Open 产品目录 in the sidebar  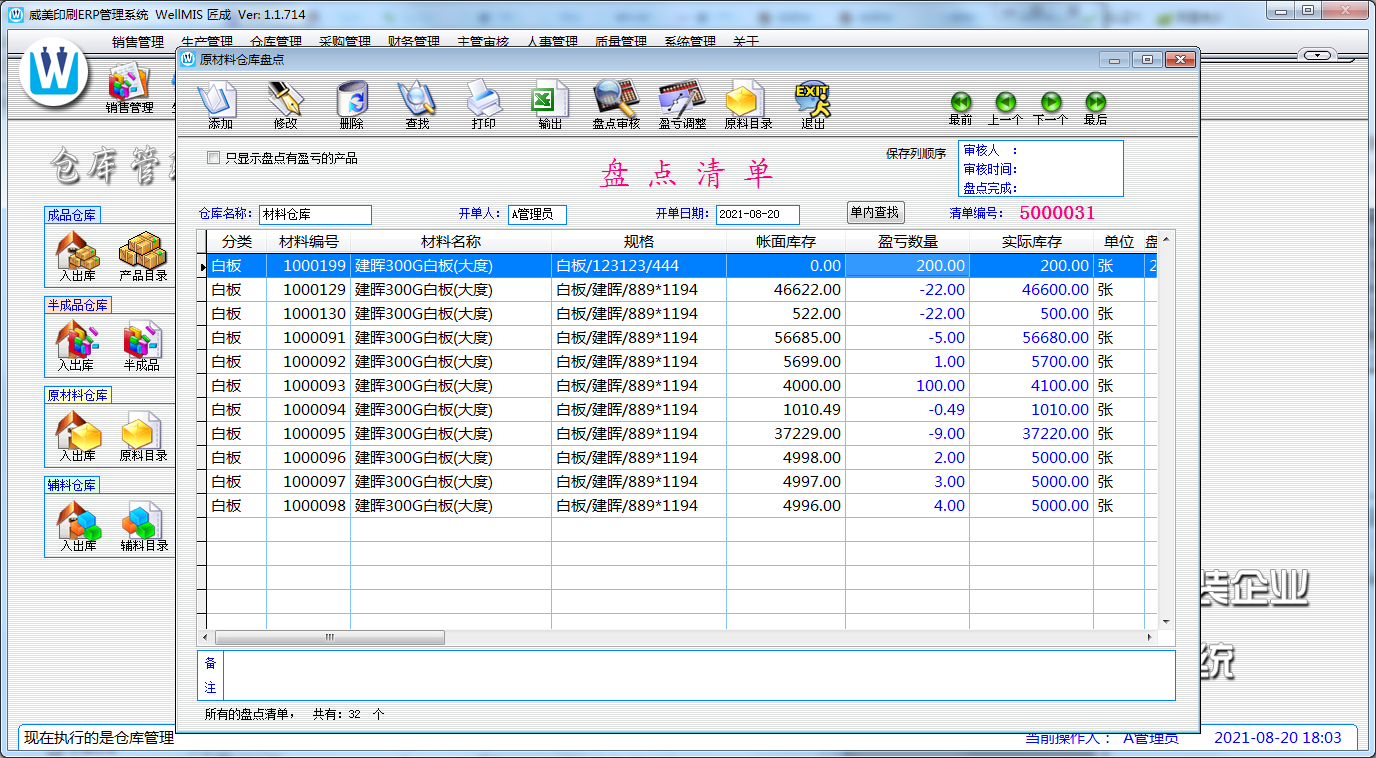tap(143, 257)
